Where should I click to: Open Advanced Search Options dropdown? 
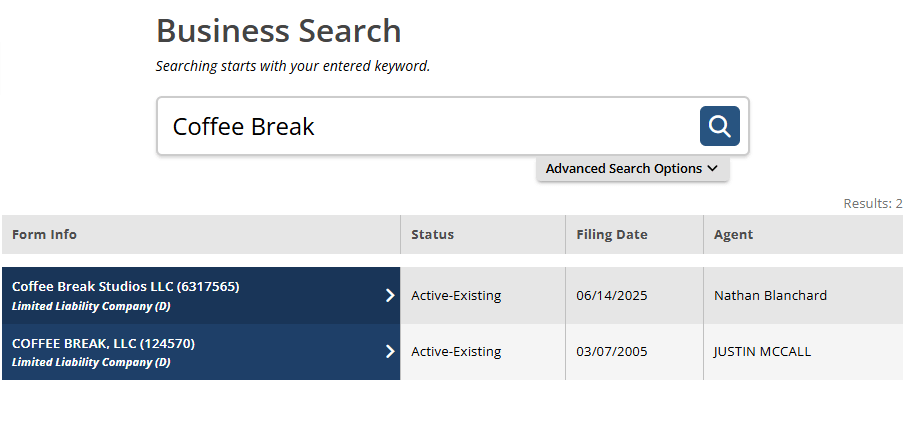pyautogui.click(x=632, y=169)
